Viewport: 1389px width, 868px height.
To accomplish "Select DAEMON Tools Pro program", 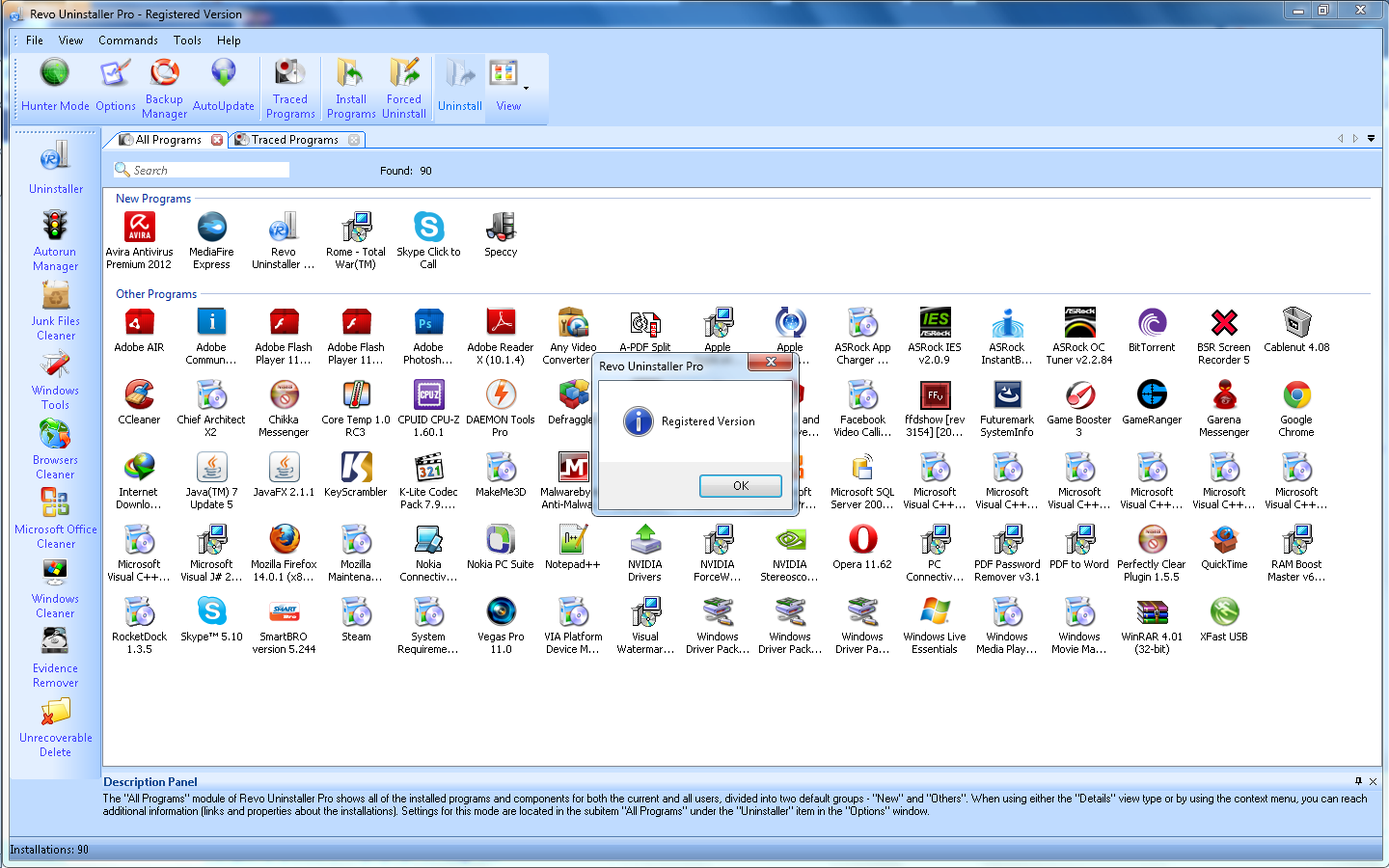I will (501, 408).
